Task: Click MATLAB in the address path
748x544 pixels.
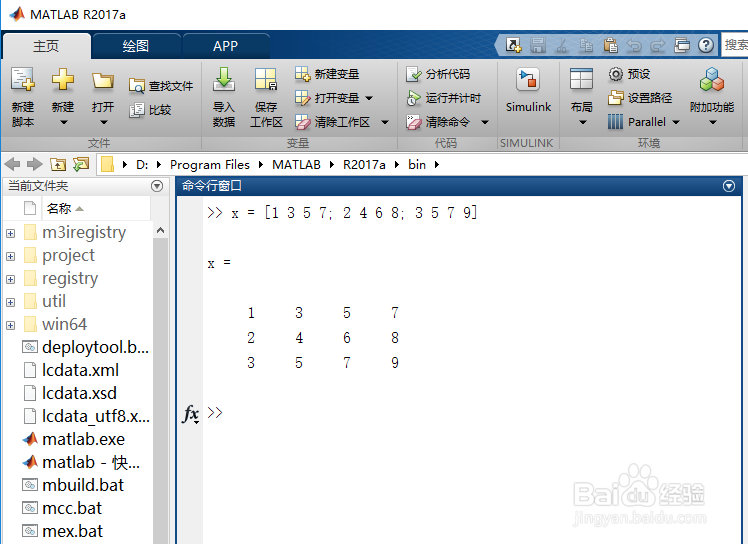Action: point(296,165)
